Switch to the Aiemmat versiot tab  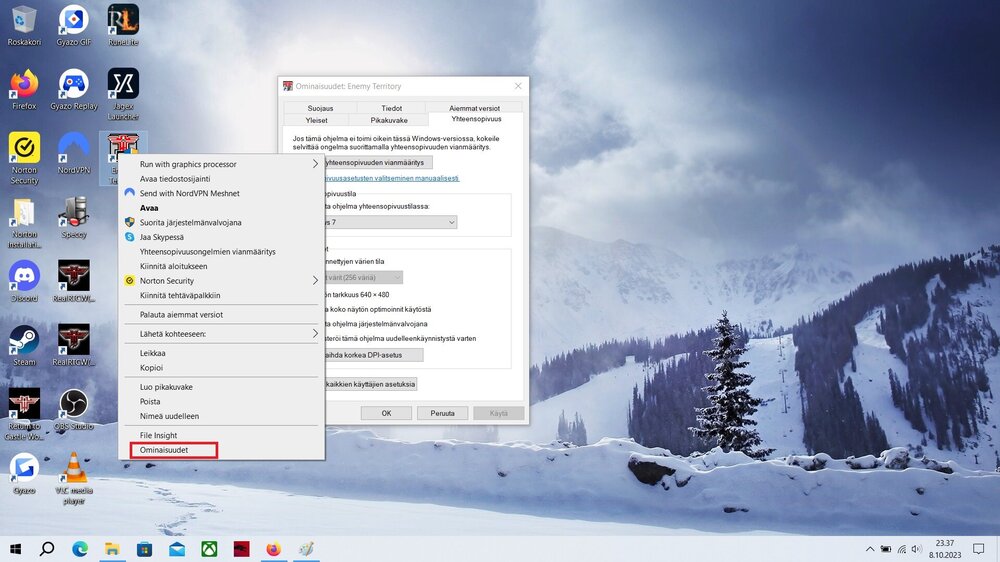pyautogui.click(x=474, y=108)
